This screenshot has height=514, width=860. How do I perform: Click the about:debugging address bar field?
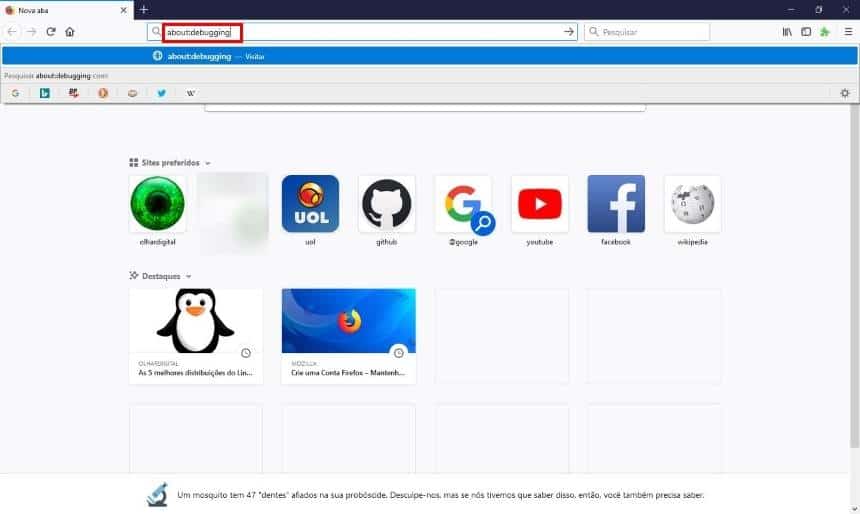pyautogui.click(x=362, y=32)
